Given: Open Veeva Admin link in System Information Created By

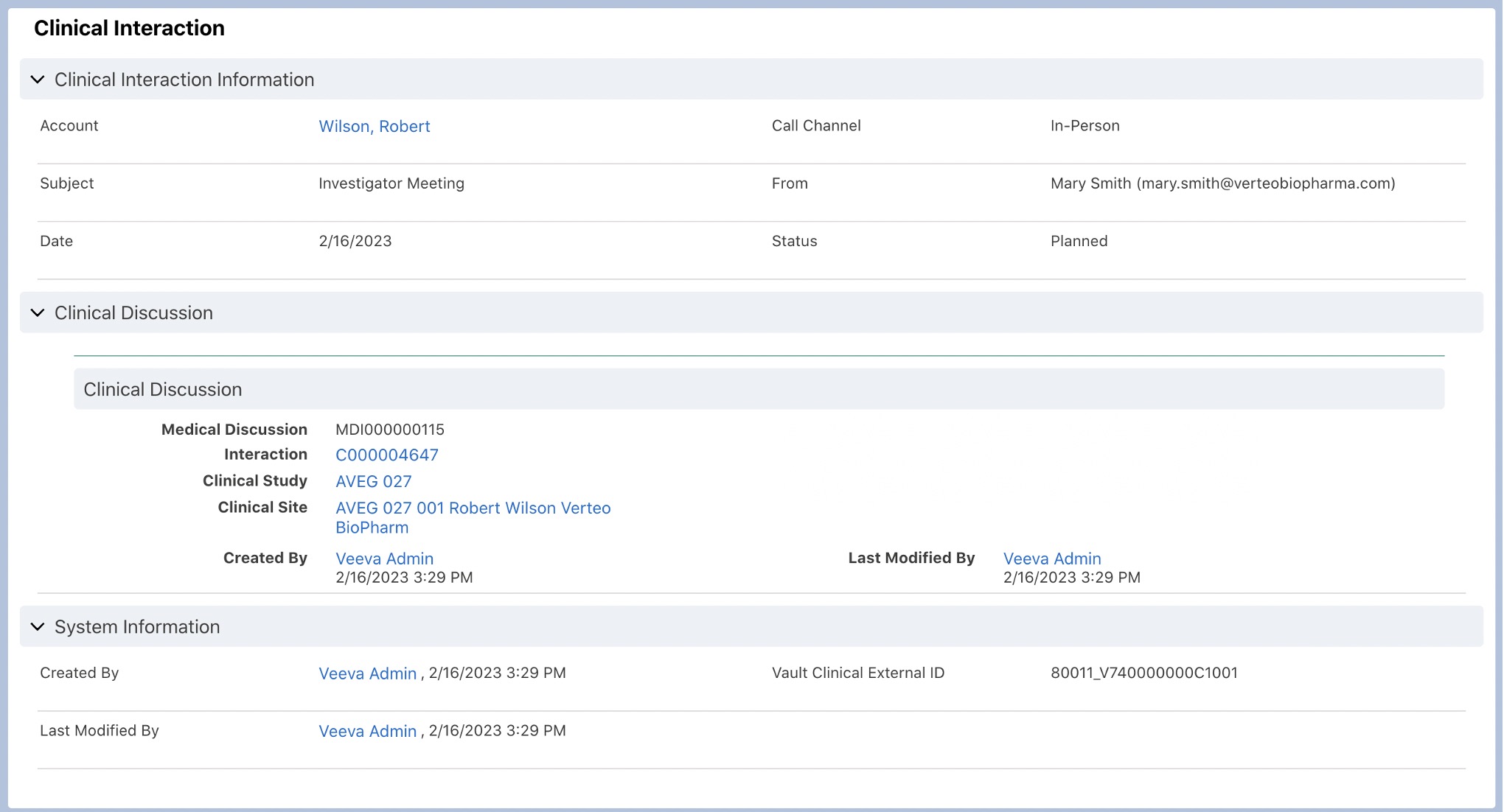Looking at the screenshot, I should 367,674.
